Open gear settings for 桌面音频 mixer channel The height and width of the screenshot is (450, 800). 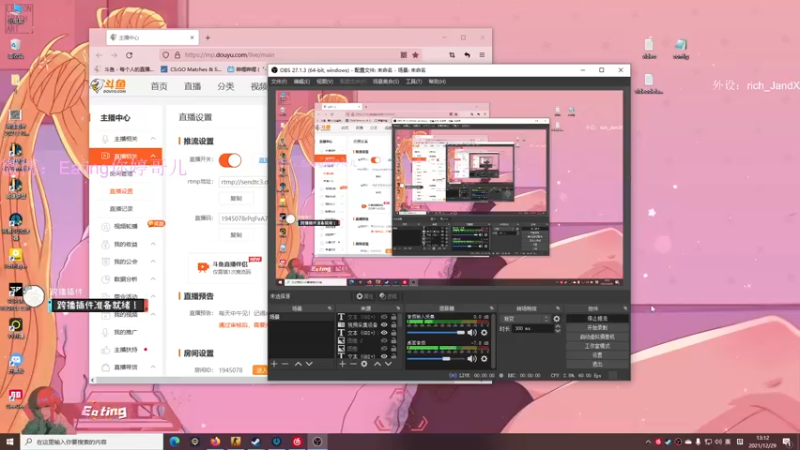point(484,359)
